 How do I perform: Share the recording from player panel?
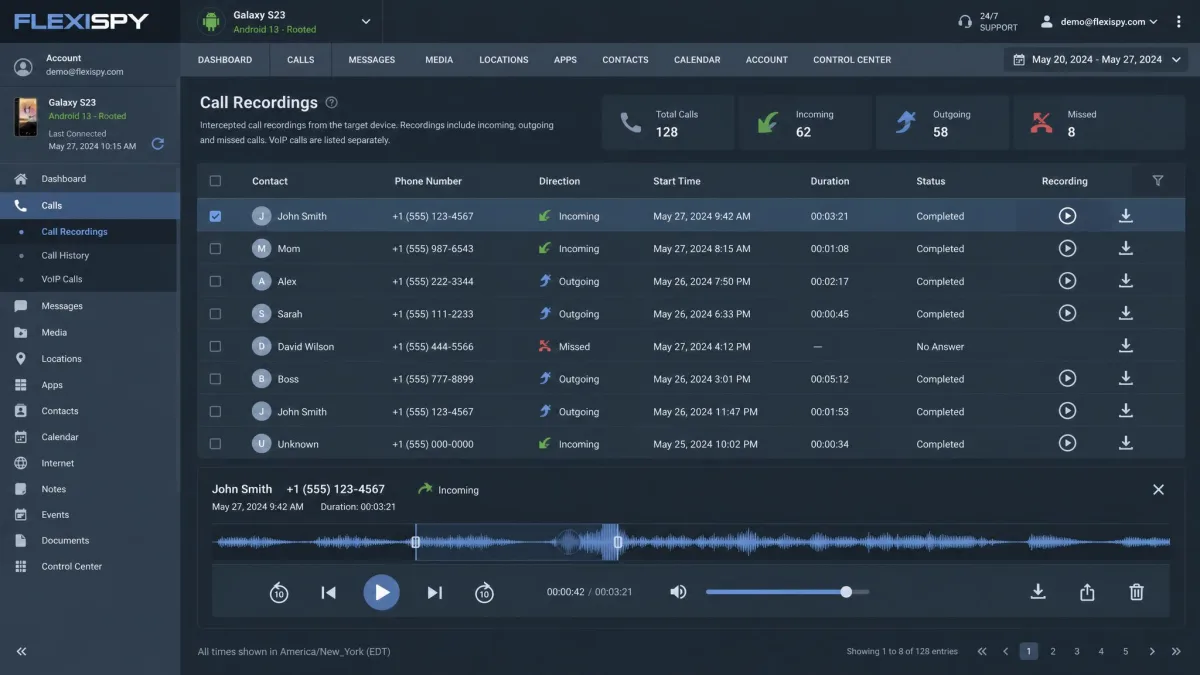1087,592
